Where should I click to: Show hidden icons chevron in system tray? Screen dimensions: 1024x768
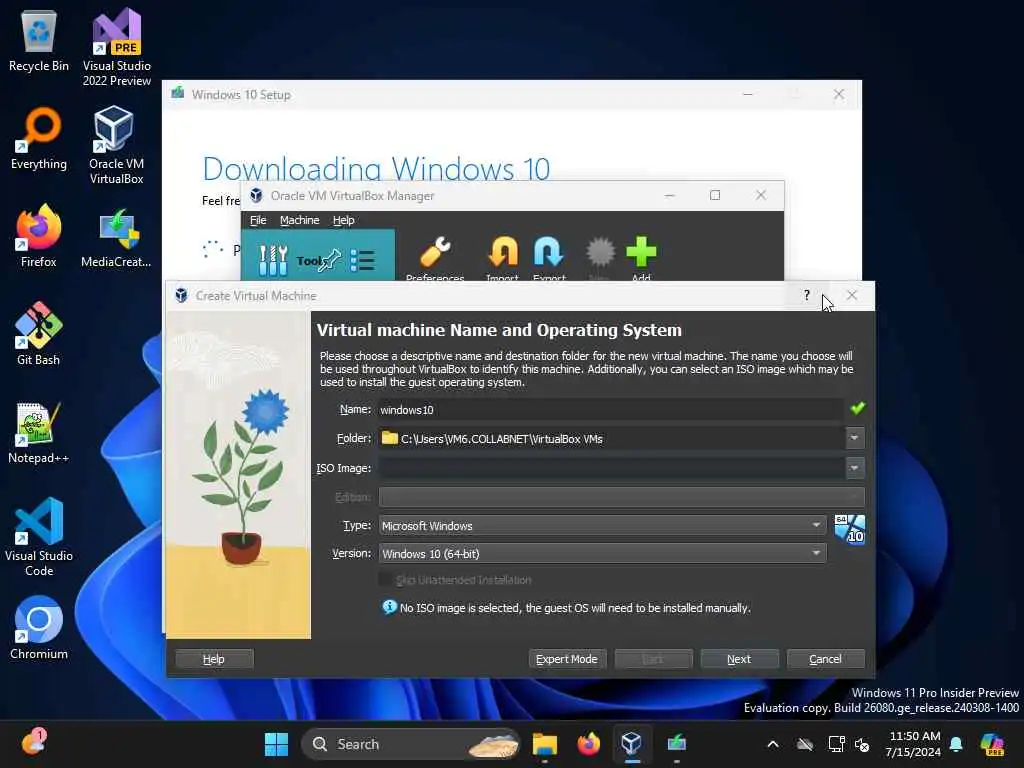point(773,744)
